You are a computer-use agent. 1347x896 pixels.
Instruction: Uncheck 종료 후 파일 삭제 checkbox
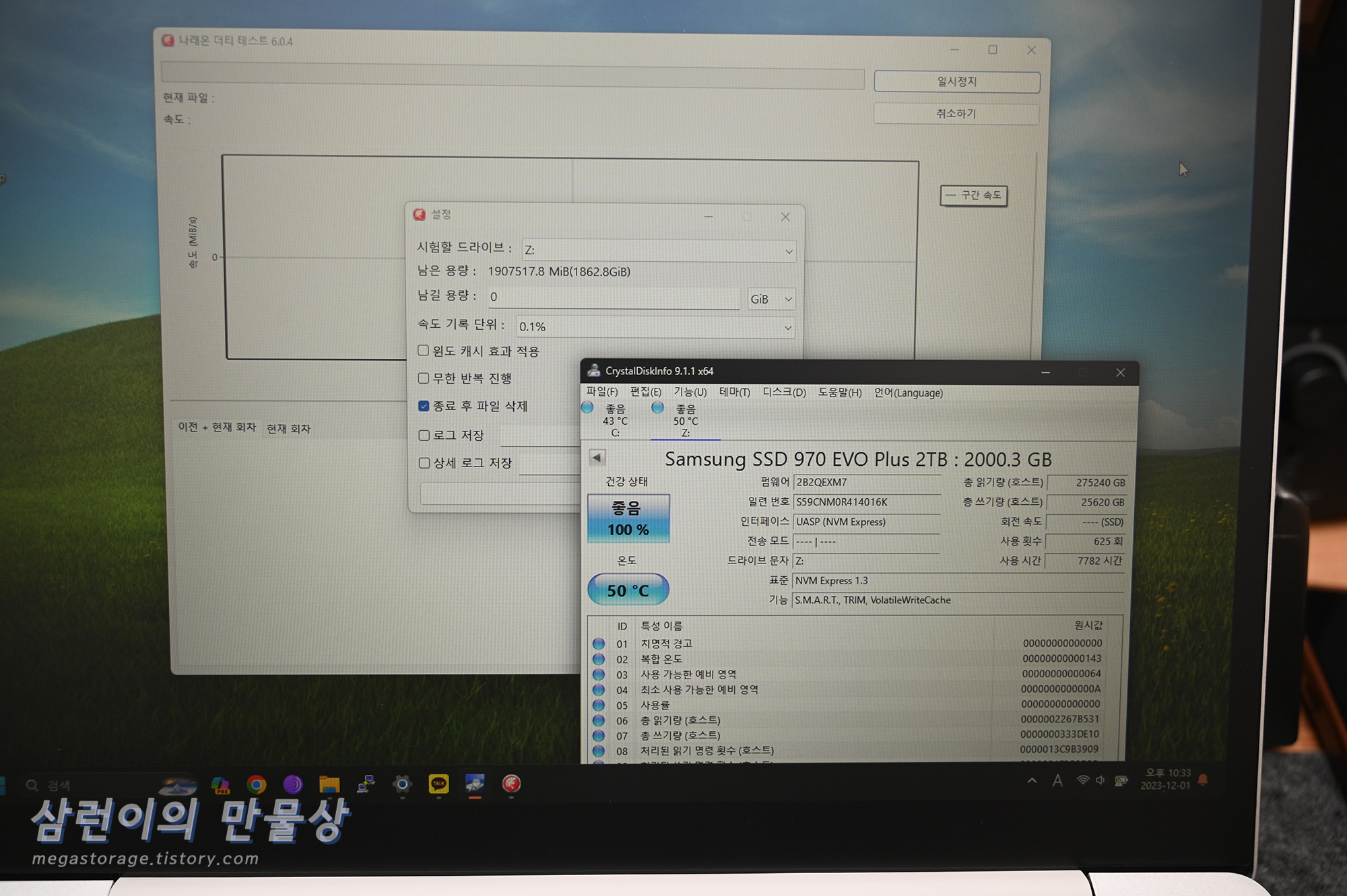tap(424, 406)
